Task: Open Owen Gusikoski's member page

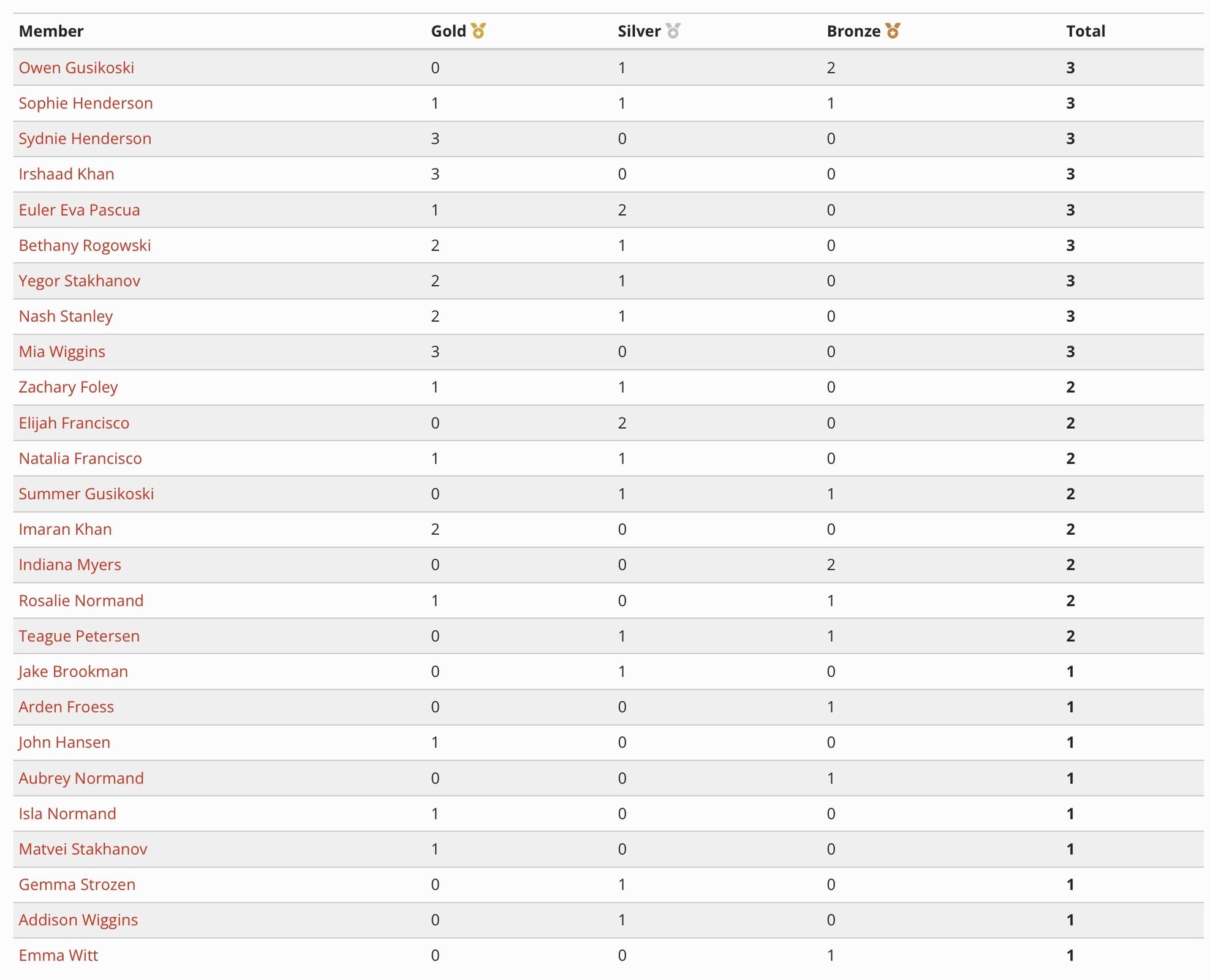Action: (x=76, y=67)
